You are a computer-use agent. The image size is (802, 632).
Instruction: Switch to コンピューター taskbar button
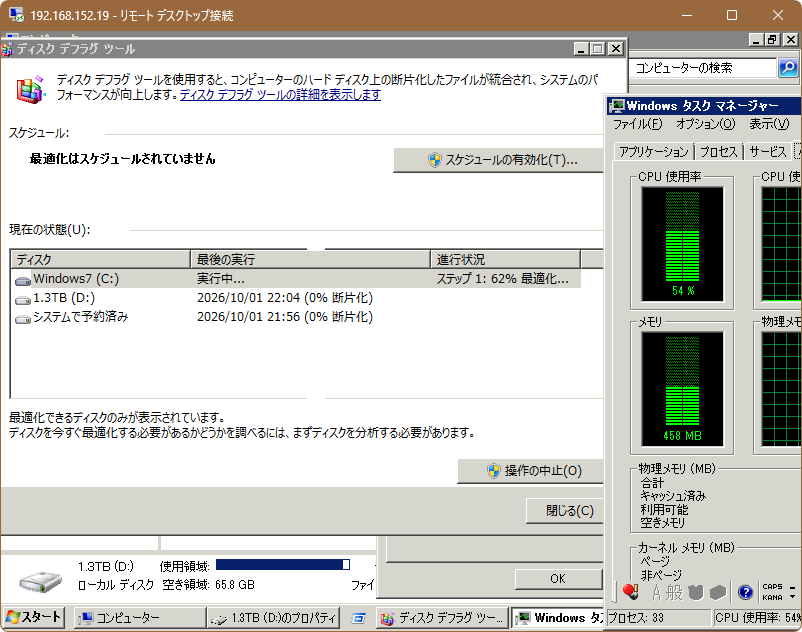[140, 618]
